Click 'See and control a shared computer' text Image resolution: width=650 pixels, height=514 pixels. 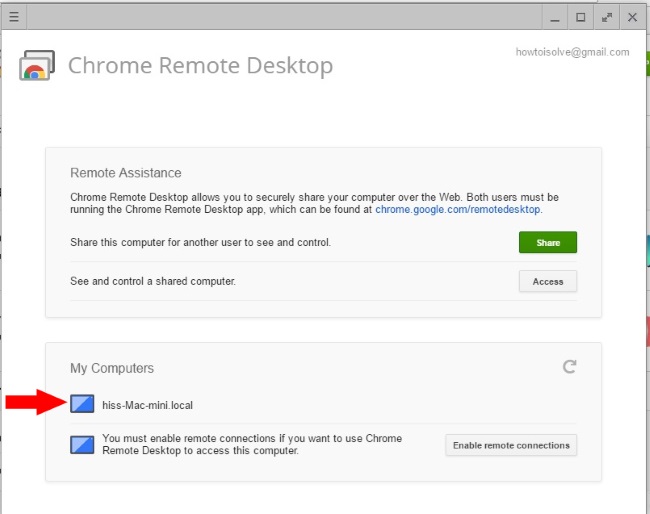pos(153,281)
